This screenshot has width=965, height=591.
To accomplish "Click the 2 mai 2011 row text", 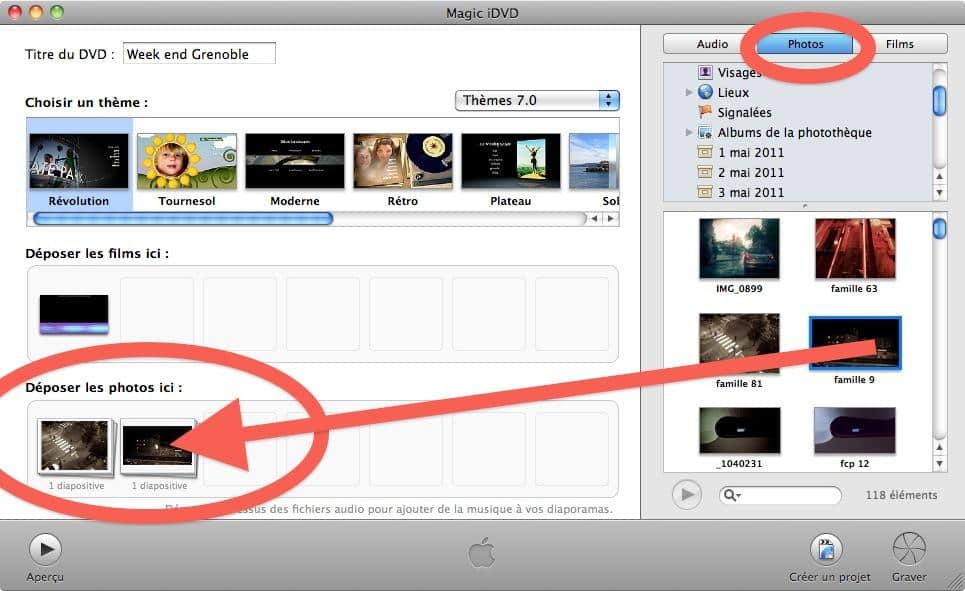I will (x=751, y=172).
